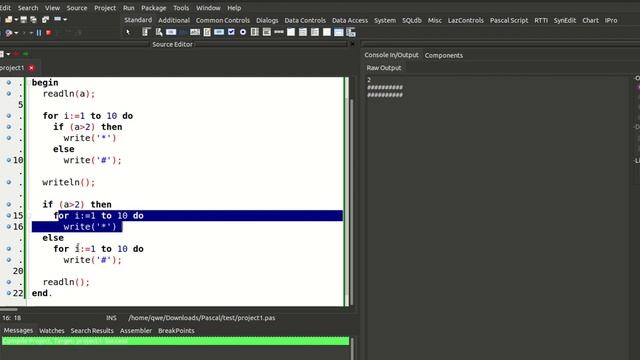This screenshot has height=360, width=640.
Task: Pause the running program
Action: pyautogui.click(x=39, y=33)
